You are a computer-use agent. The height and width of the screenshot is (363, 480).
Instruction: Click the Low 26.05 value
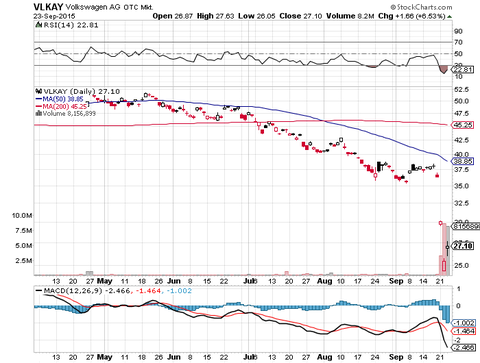[x=257, y=16]
